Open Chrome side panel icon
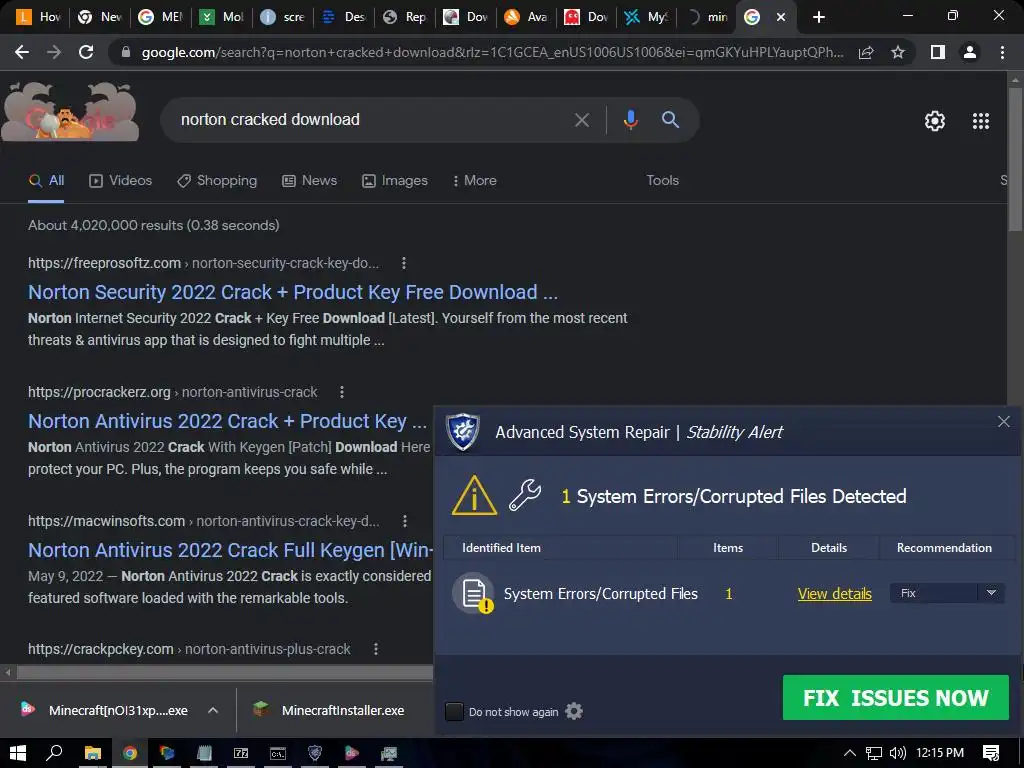The image size is (1024, 768). [938, 52]
